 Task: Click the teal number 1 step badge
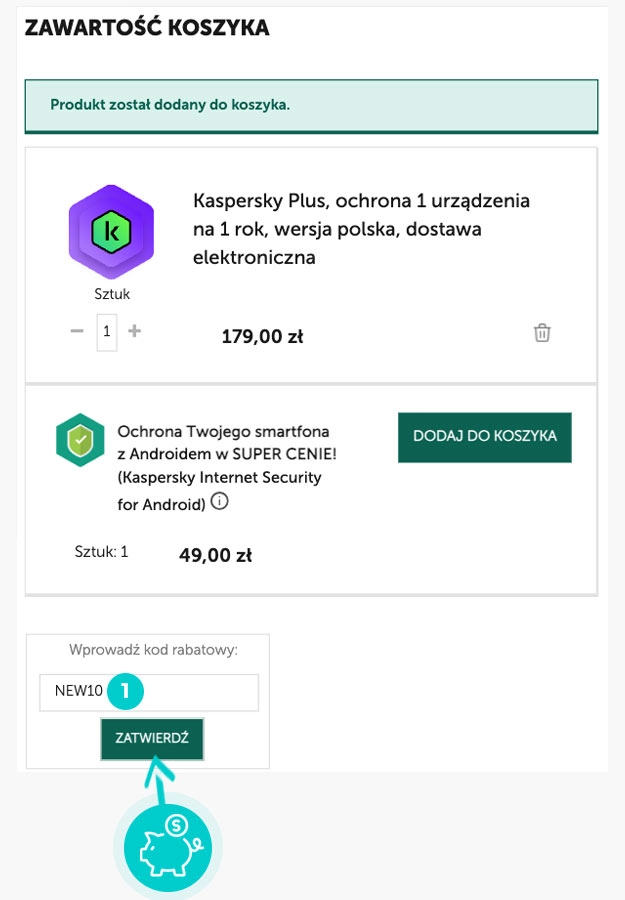coord(126,691)
